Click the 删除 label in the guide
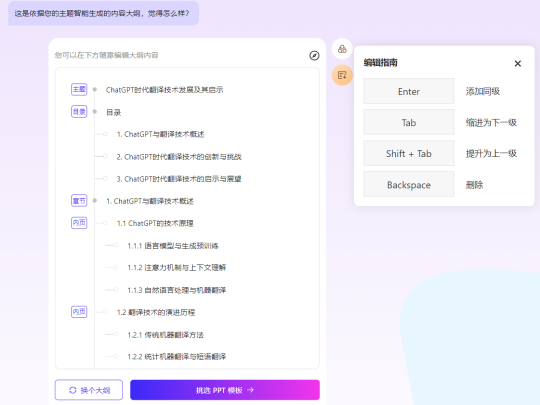Image resolution: width=540 pixels, height=405 pixels. click(x=474, y=185)
